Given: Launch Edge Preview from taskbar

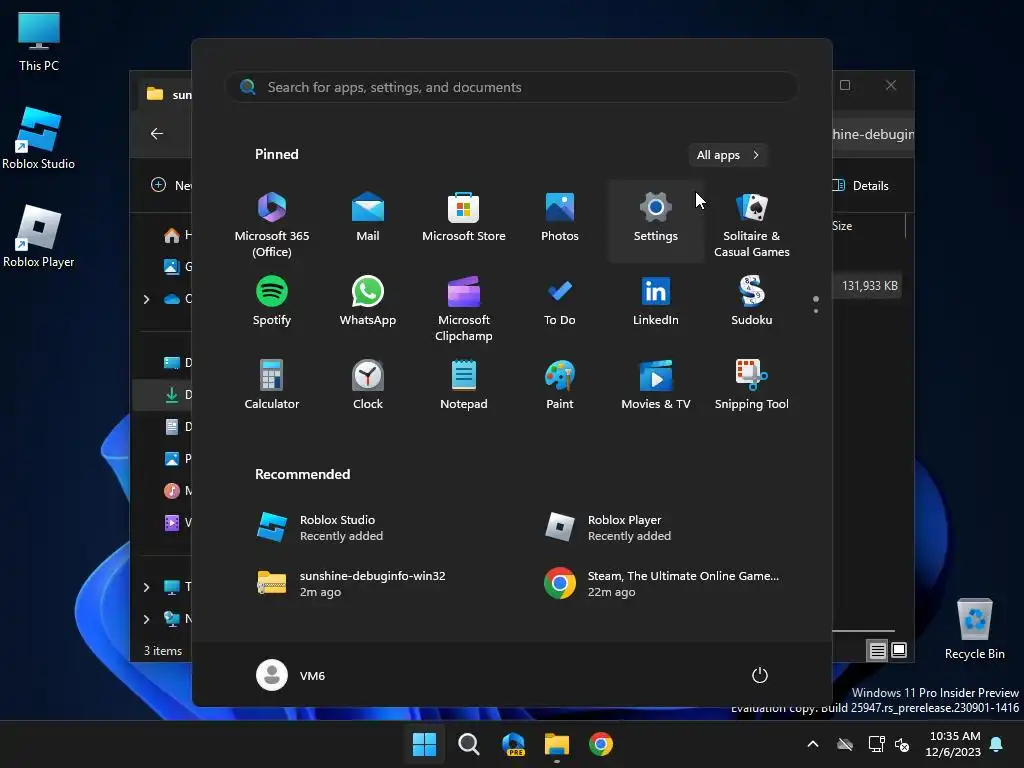Looking at the screenshot, I should 513,744.
